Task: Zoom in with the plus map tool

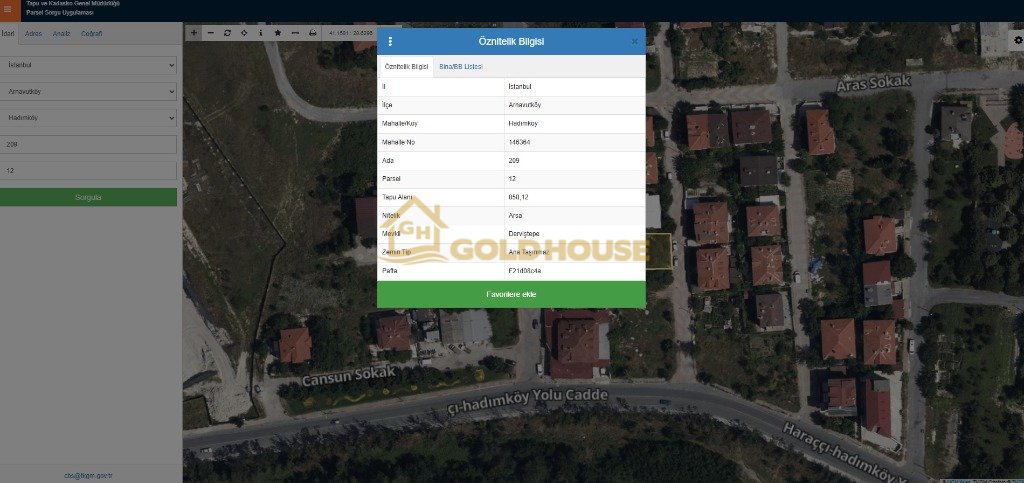Action: click(194, 33)
